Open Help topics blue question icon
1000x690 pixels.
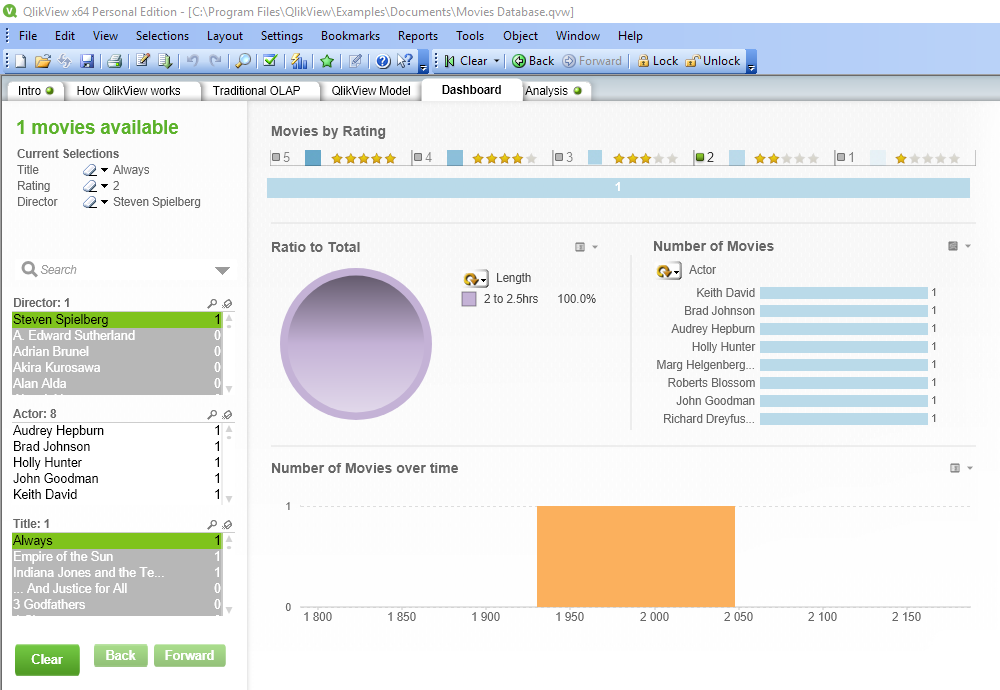click(x=383, y=61)
